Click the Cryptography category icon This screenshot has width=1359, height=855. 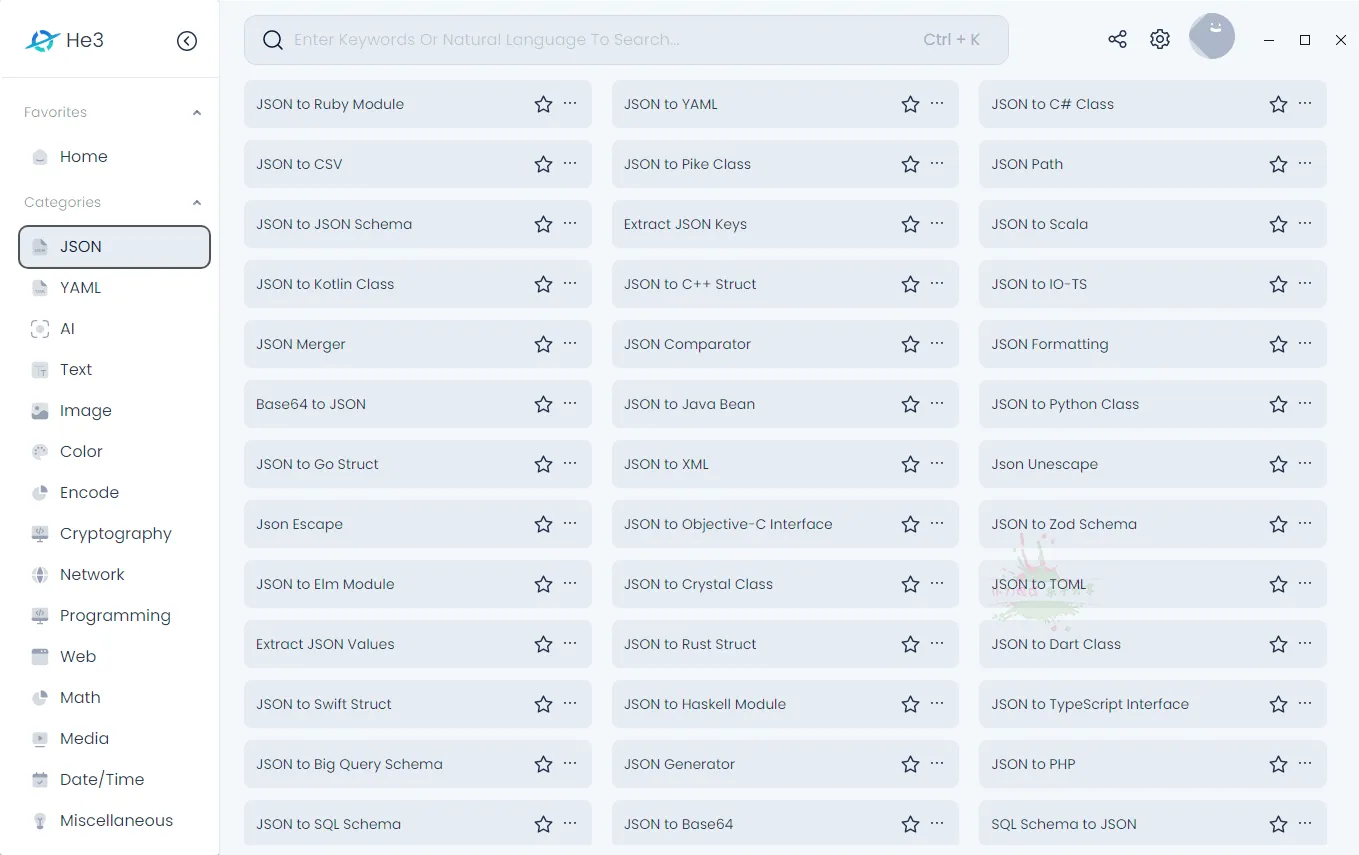40,534
